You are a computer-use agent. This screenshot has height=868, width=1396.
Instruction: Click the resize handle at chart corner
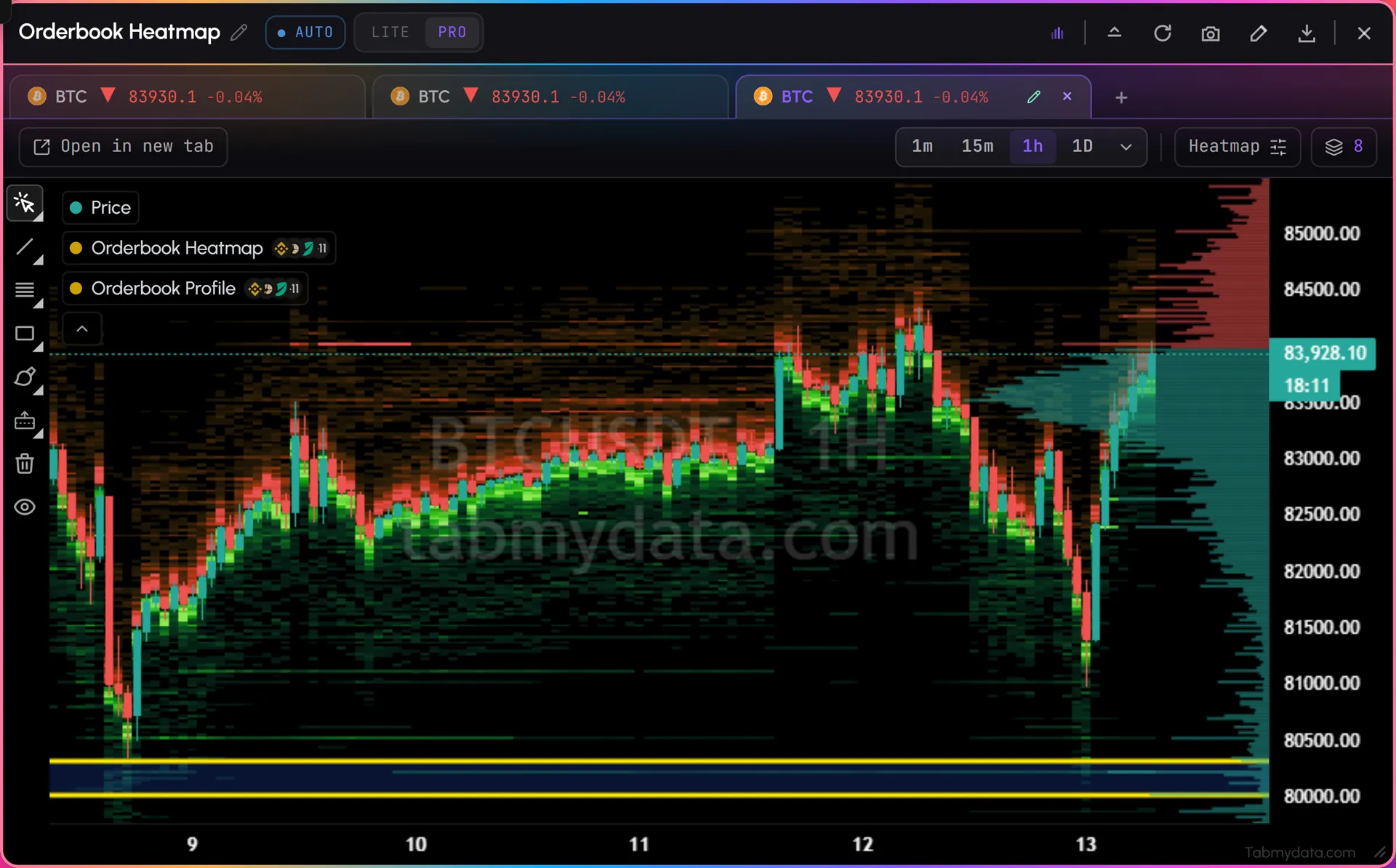pyautogui.click(x=1379, y=852)
